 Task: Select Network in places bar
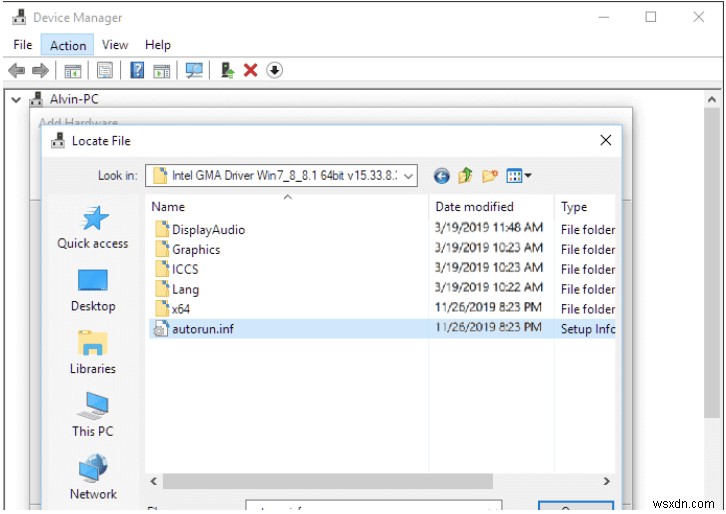coord(93,477)
